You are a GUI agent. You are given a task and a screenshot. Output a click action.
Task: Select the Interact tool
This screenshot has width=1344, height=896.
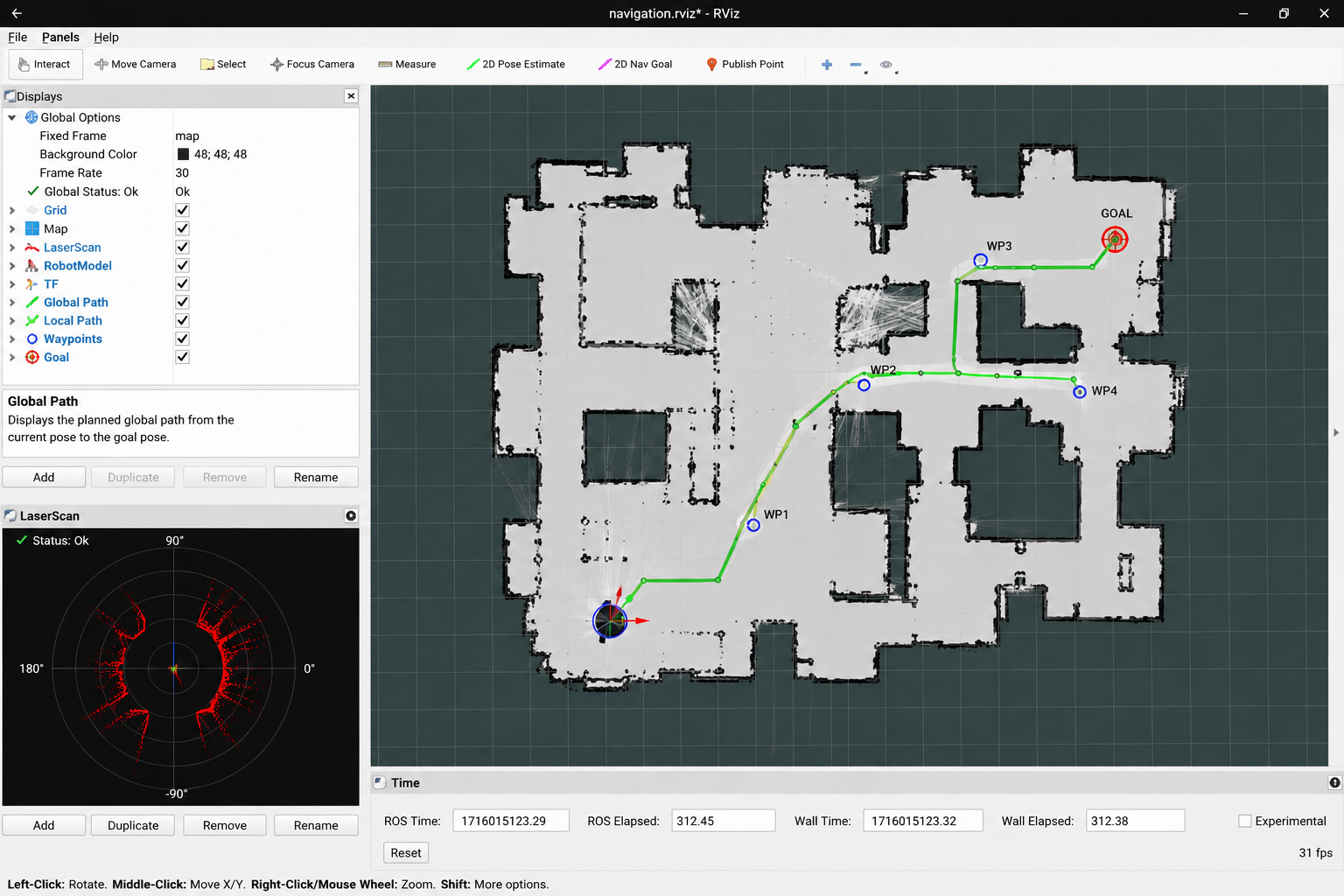click(45, 65)
